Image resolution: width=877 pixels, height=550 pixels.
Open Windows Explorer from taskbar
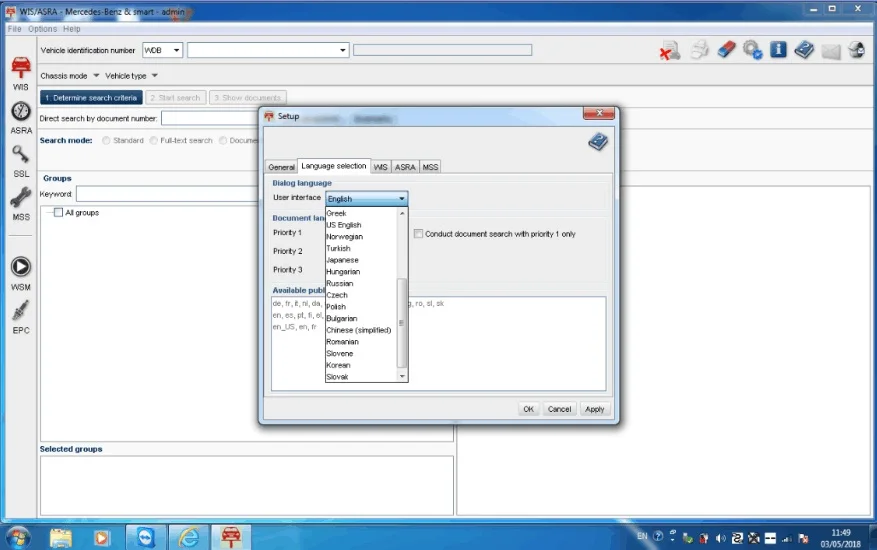(60, 538)
